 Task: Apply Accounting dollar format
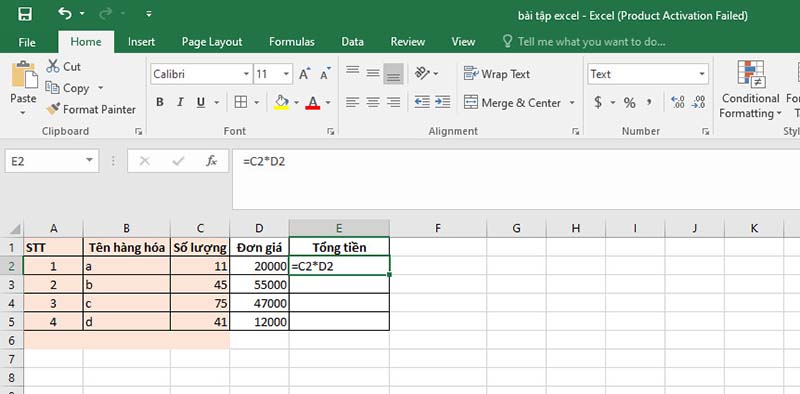point(598,103)
